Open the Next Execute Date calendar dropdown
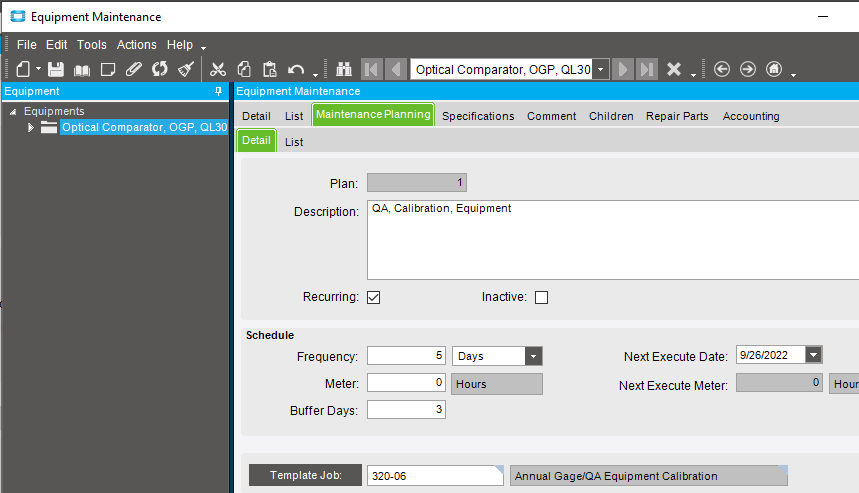This screenshot has width=859, height=493. (x=813, y=355)
